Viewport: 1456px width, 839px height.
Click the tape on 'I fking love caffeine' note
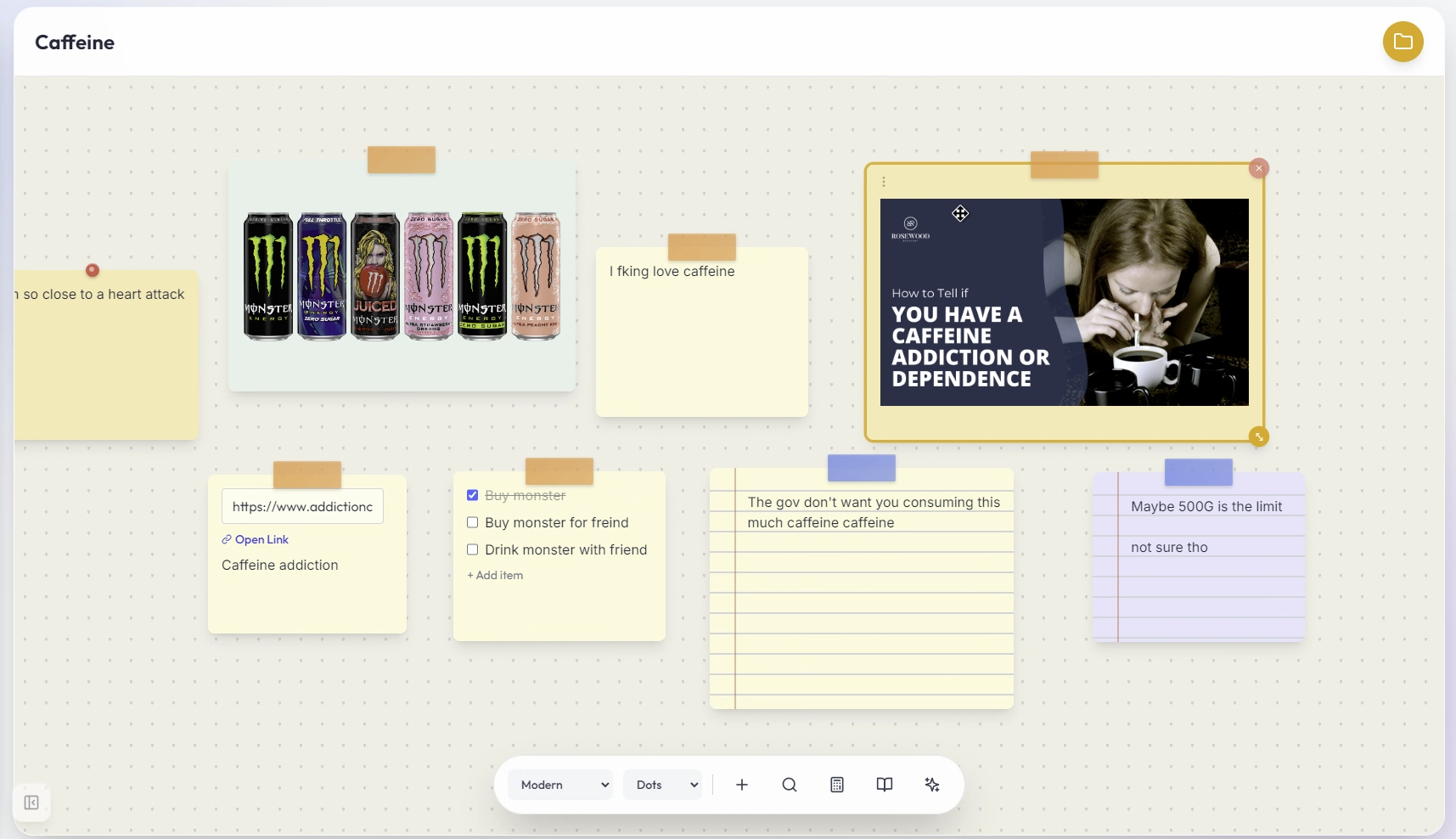click(x=702, y=247)
